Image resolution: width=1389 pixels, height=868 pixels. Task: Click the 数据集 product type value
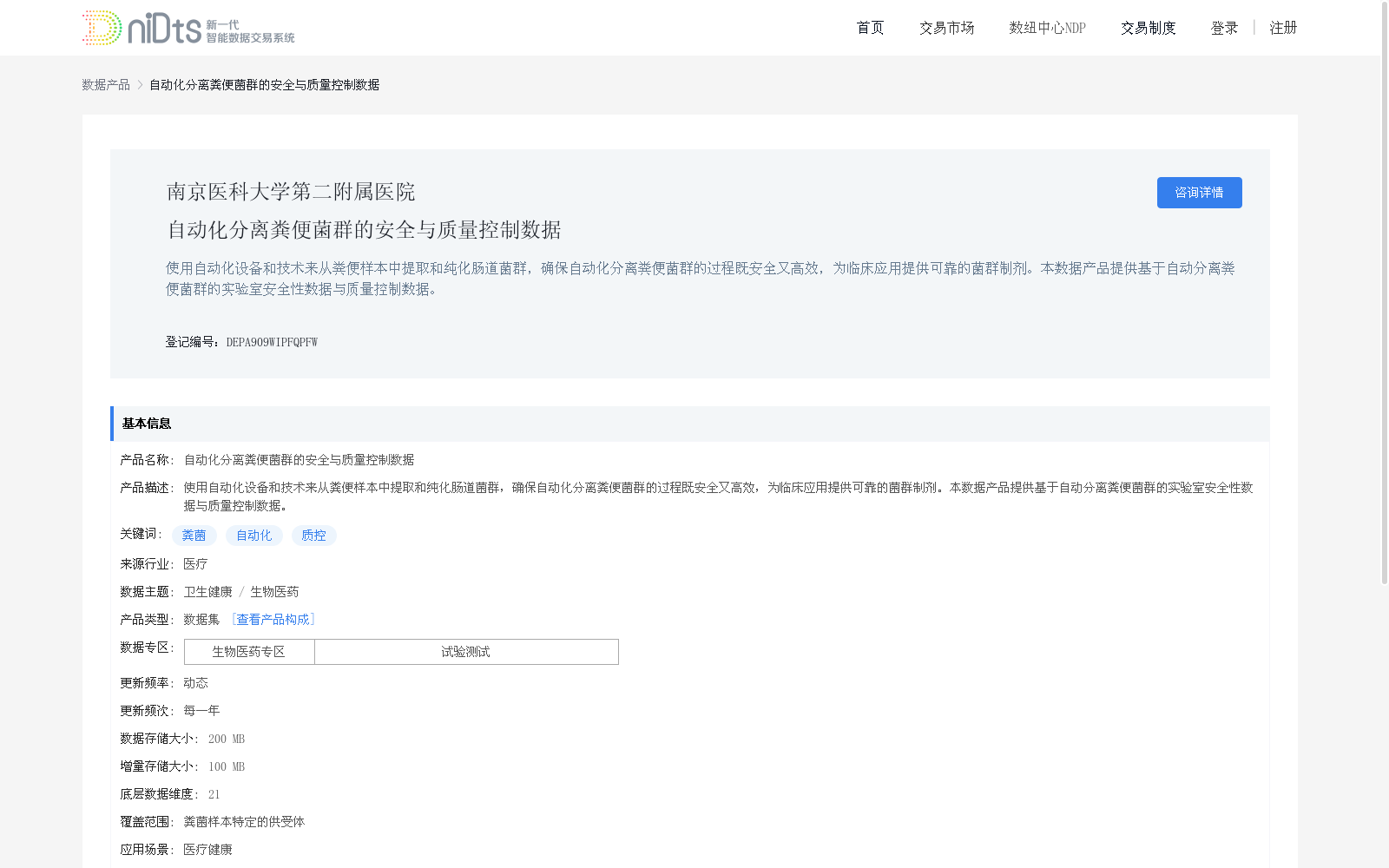pos(201,619)
